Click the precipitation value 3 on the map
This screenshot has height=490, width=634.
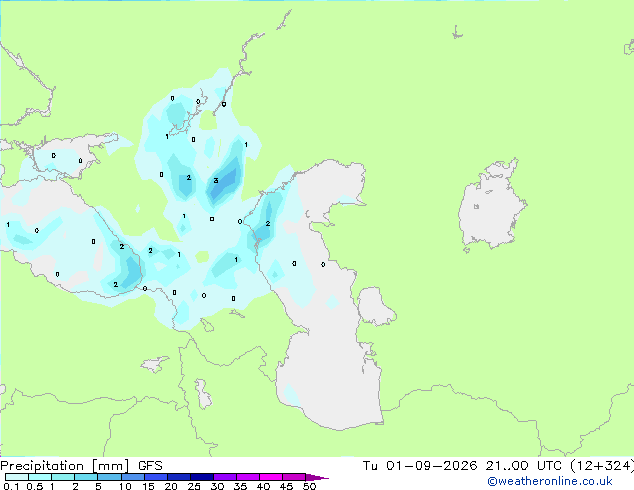216,180
